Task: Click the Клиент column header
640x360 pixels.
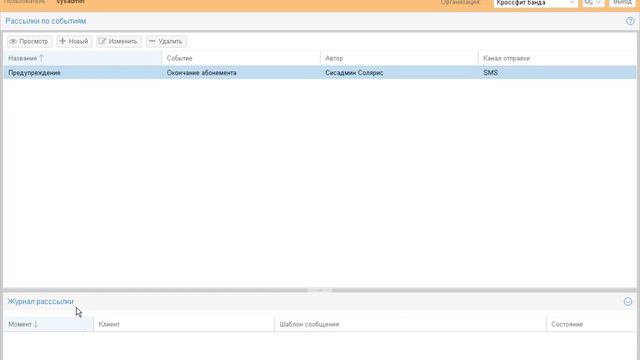Action: coord(184,324)
